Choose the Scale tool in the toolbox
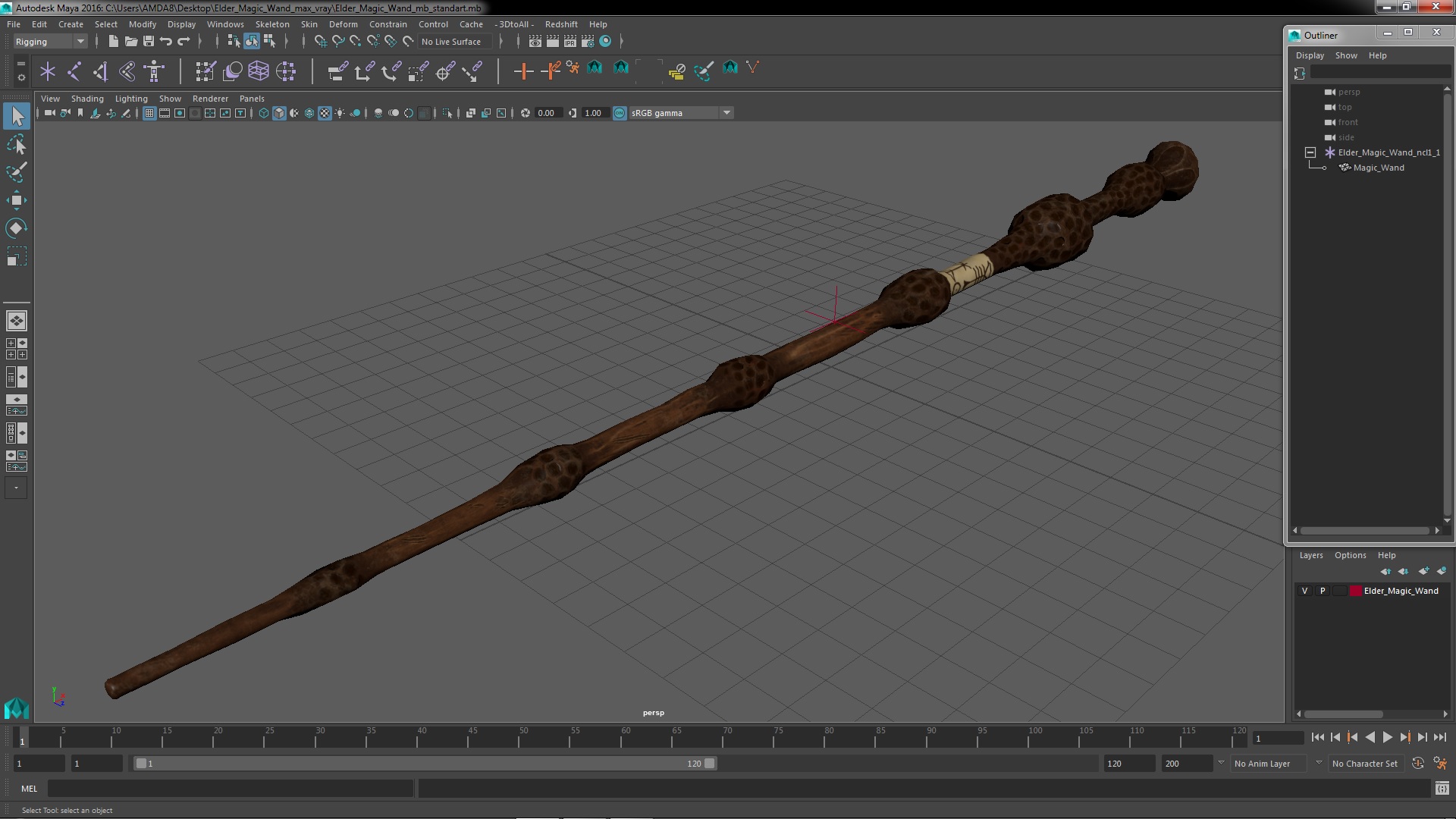The image size is (1456, 819). click(x=17, y=256)
